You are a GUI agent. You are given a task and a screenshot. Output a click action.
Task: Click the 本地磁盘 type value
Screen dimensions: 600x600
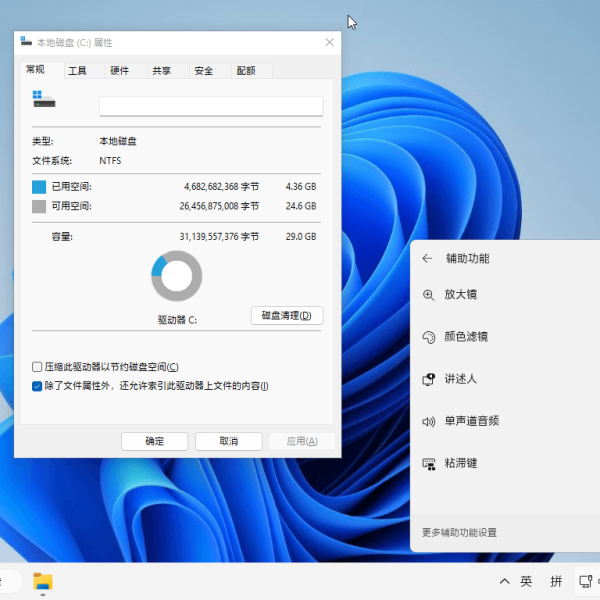[118, 141]
